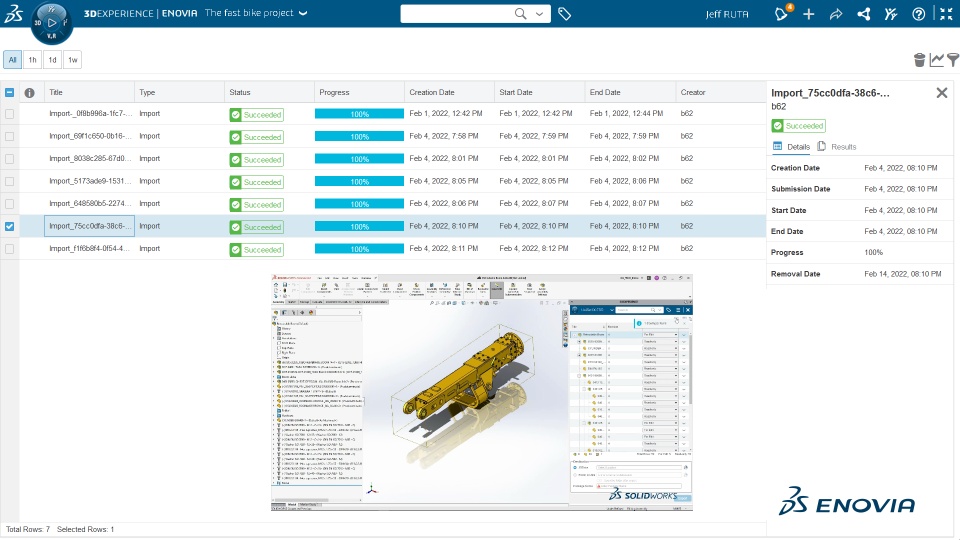The width and height of the screenshot is (960, 540).
Task: Click the plus add icon
Action: (809, 14)
